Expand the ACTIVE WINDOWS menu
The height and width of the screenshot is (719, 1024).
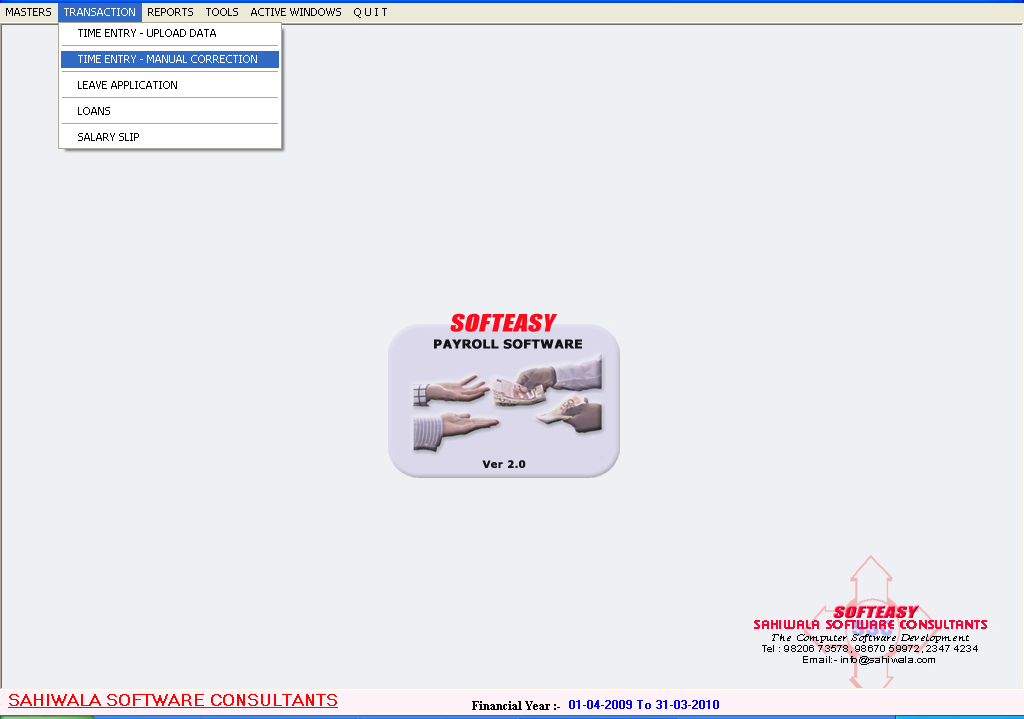(x=295, y=12)
